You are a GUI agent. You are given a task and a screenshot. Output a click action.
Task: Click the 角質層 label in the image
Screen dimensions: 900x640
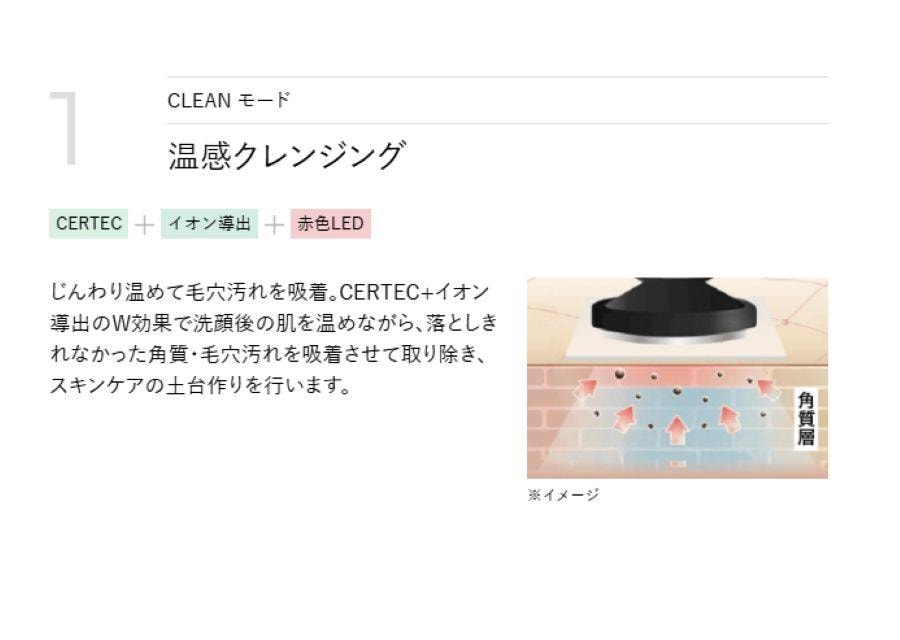tap(806, 420)
